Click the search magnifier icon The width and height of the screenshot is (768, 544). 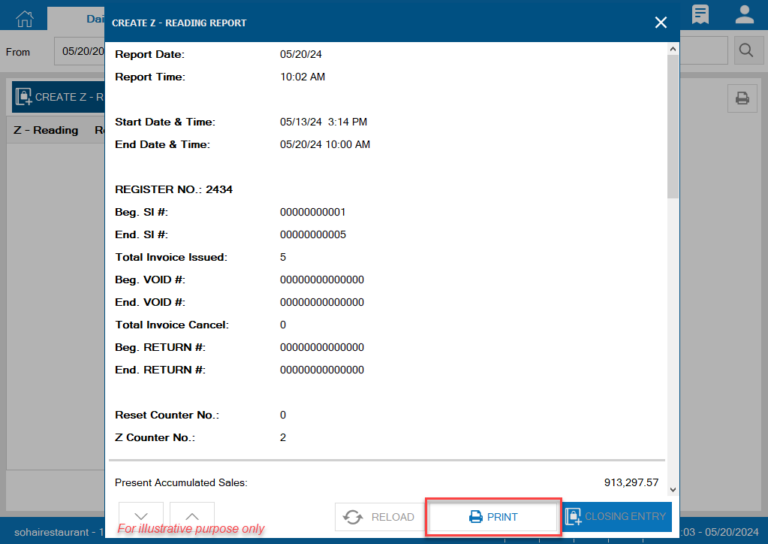coord(745,50)
